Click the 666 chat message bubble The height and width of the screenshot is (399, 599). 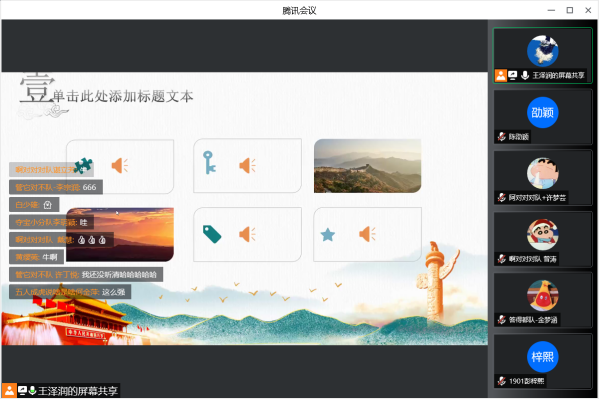pyautogui.click(x=56, y=187)
